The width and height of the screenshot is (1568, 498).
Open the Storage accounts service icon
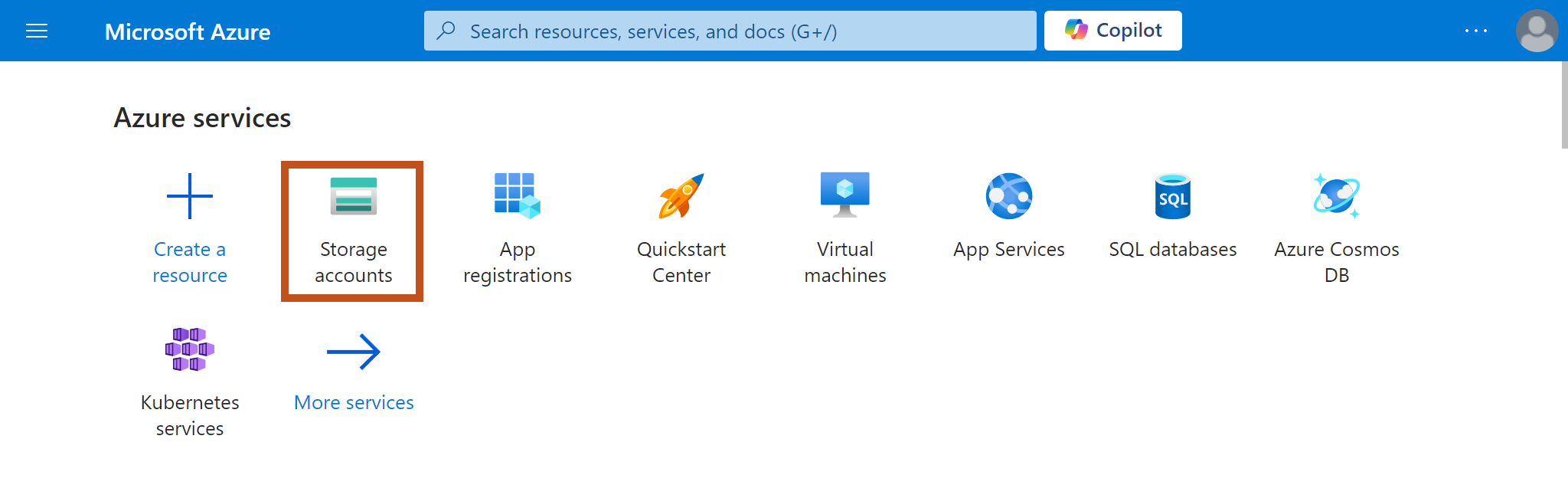click(353, 197)
